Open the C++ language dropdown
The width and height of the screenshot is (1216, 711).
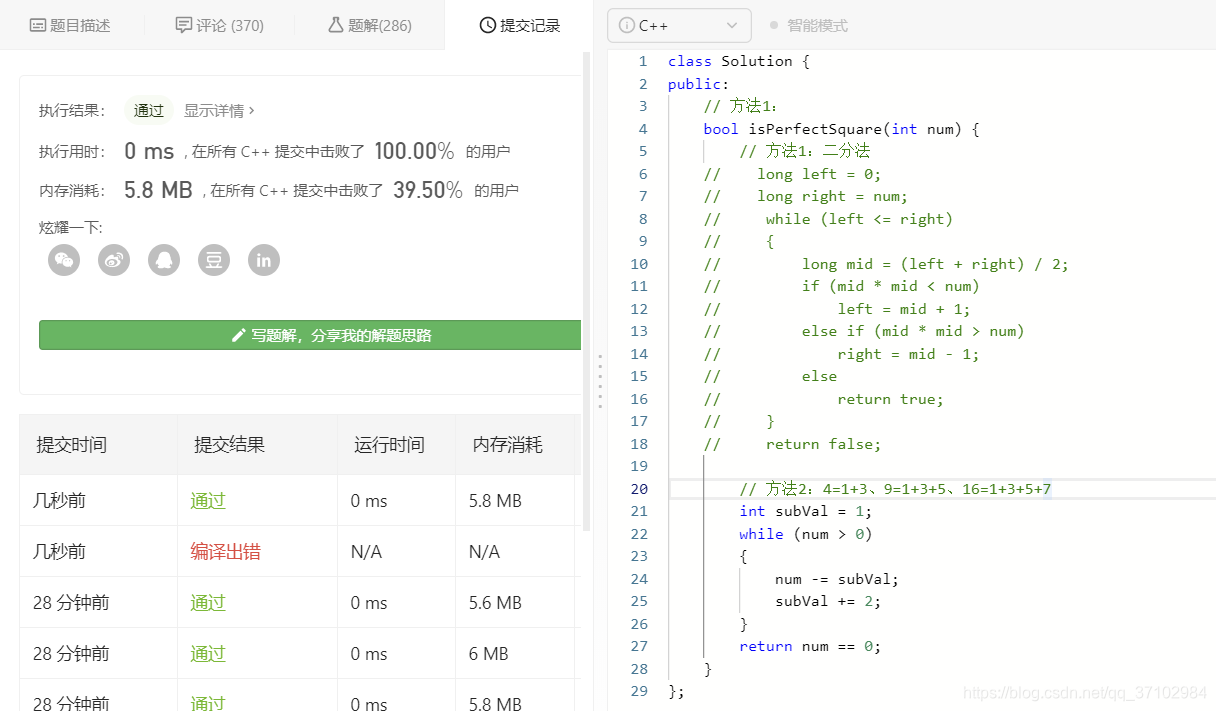(679, 25)
